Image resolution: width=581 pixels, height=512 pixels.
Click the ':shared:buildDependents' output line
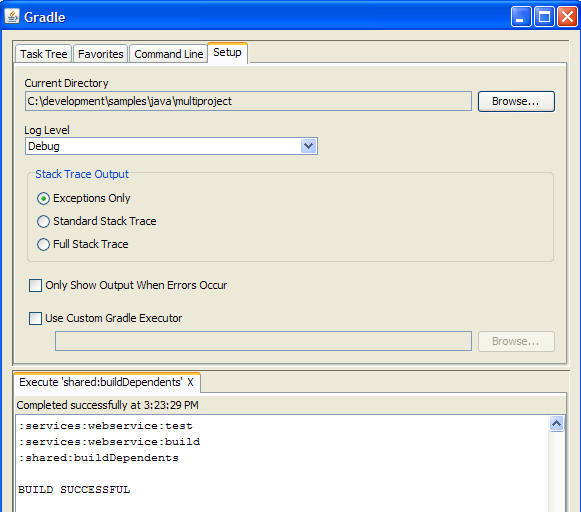(x=99, y=458)
